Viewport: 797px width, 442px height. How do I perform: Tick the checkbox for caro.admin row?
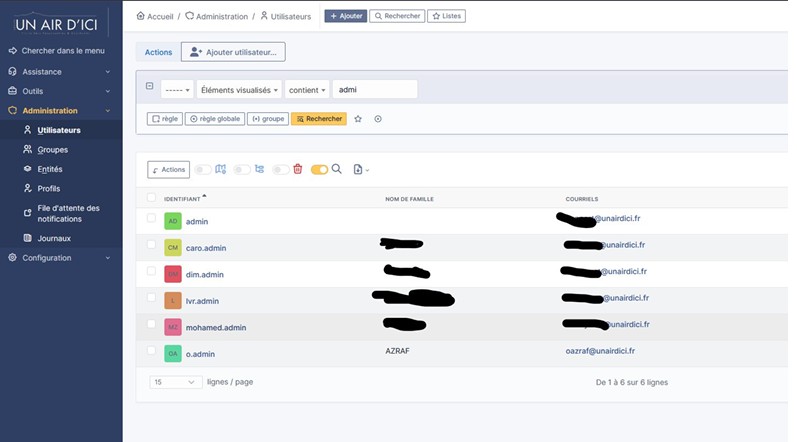pos(151,245)
